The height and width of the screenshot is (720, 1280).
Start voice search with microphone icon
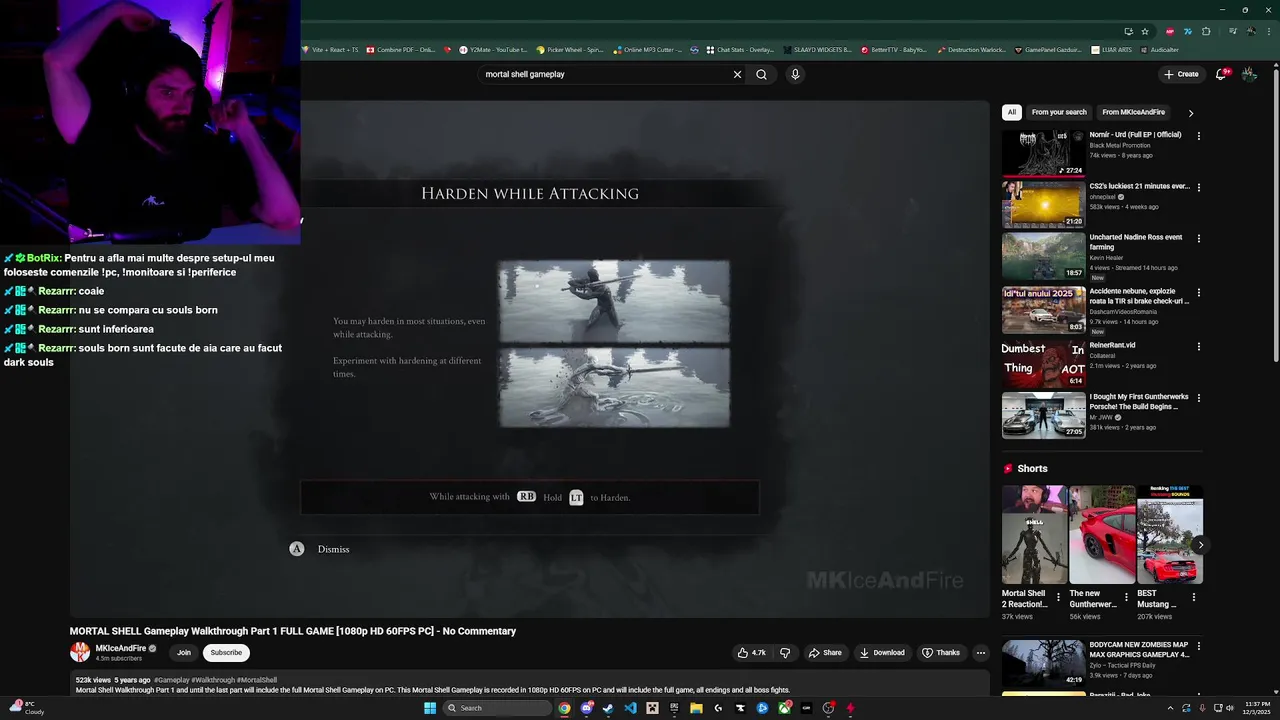[x=795, y=74]
